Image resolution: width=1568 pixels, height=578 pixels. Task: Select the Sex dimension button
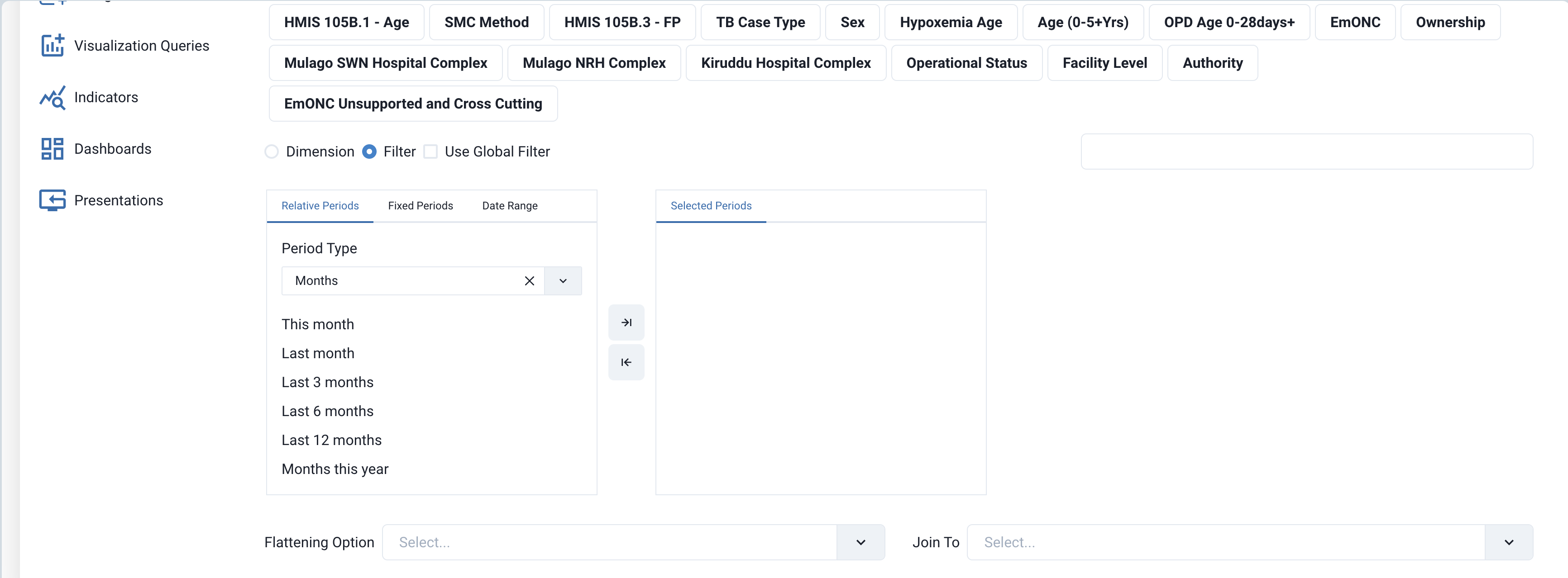(852, 23)
